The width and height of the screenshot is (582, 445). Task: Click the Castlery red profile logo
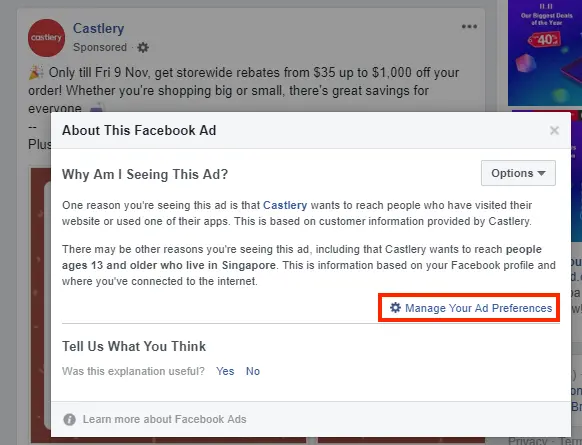(x=46, y=38)
